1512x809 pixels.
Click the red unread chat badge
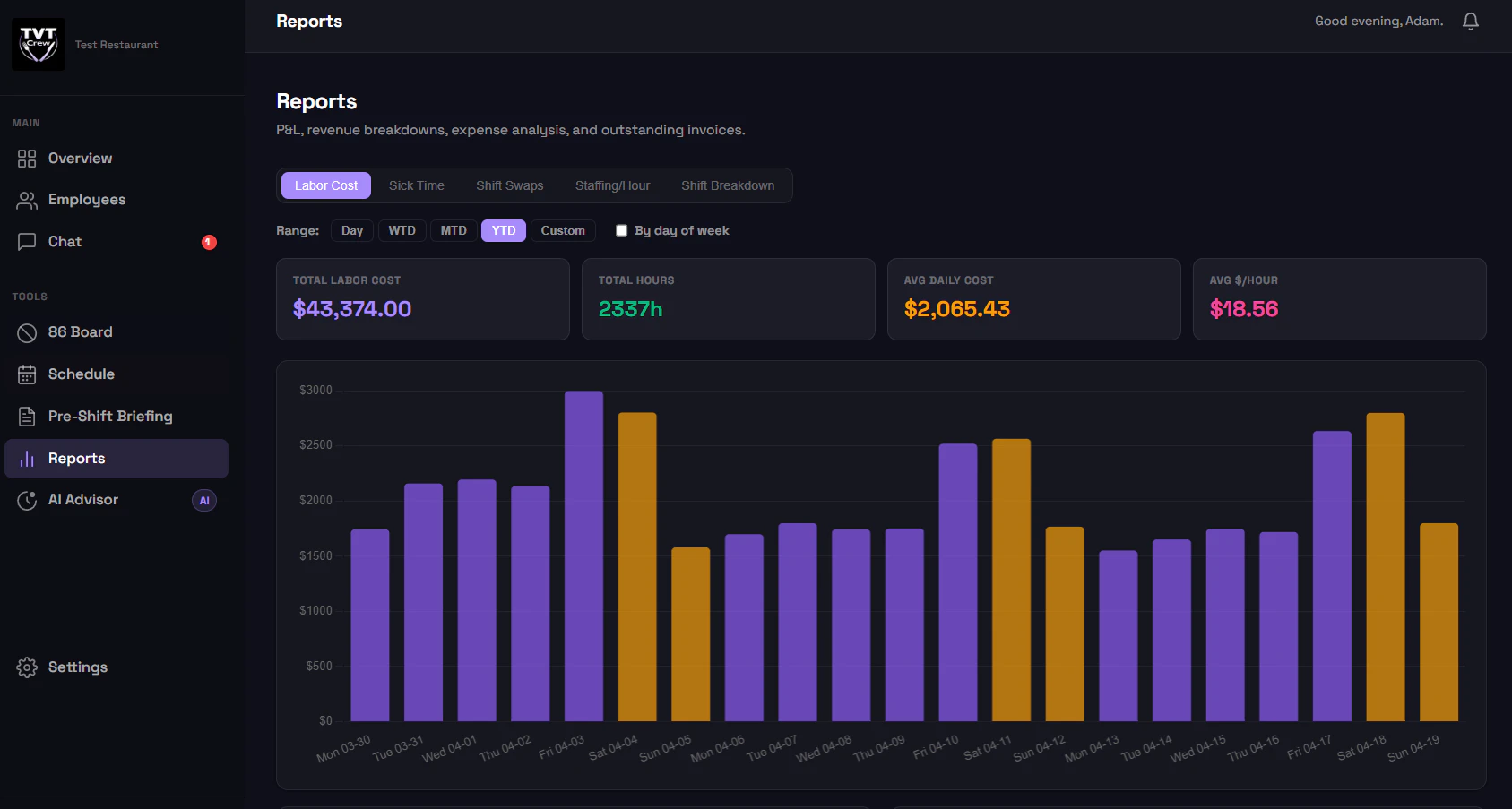click(209, 242)
